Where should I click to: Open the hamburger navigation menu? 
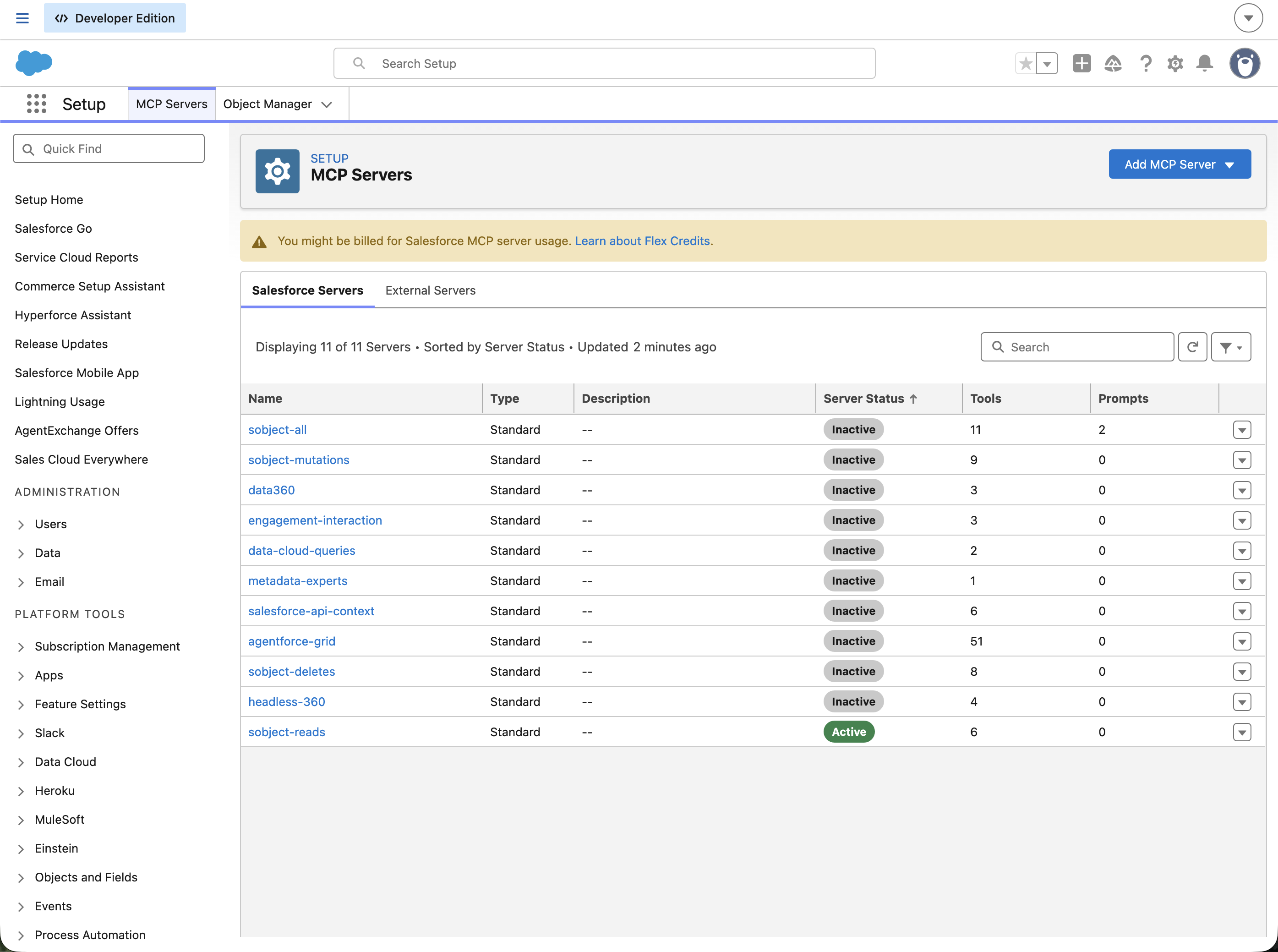coord(22,18)
